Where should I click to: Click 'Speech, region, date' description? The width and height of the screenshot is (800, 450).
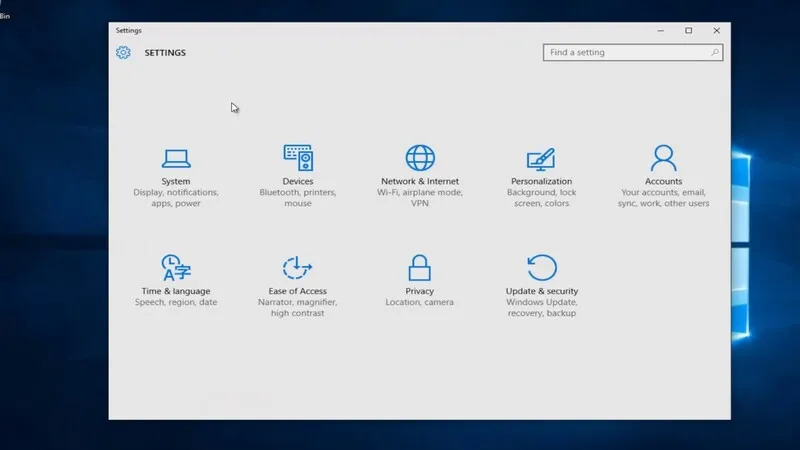point(176,302)
